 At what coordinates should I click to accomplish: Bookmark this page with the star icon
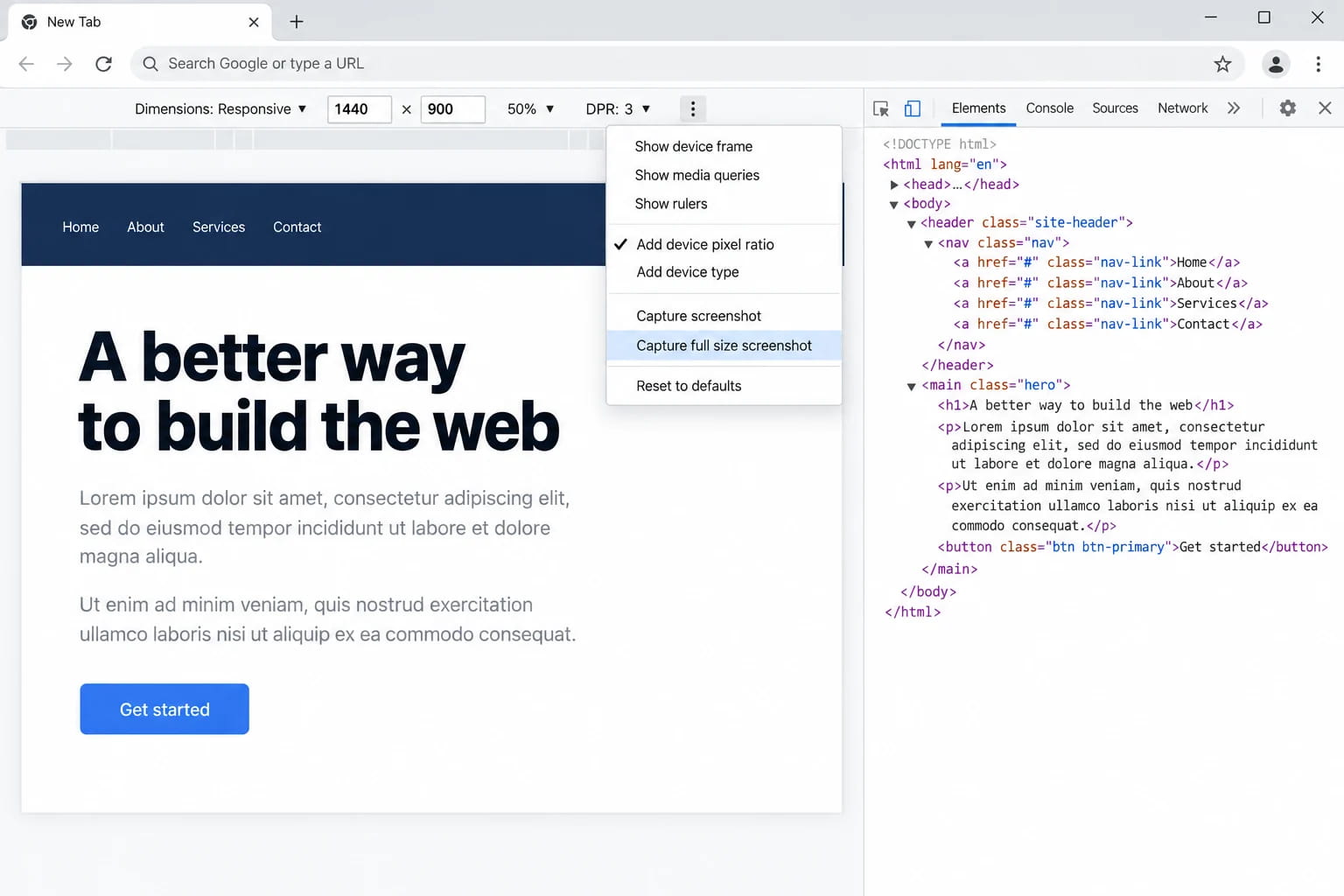1222,64
